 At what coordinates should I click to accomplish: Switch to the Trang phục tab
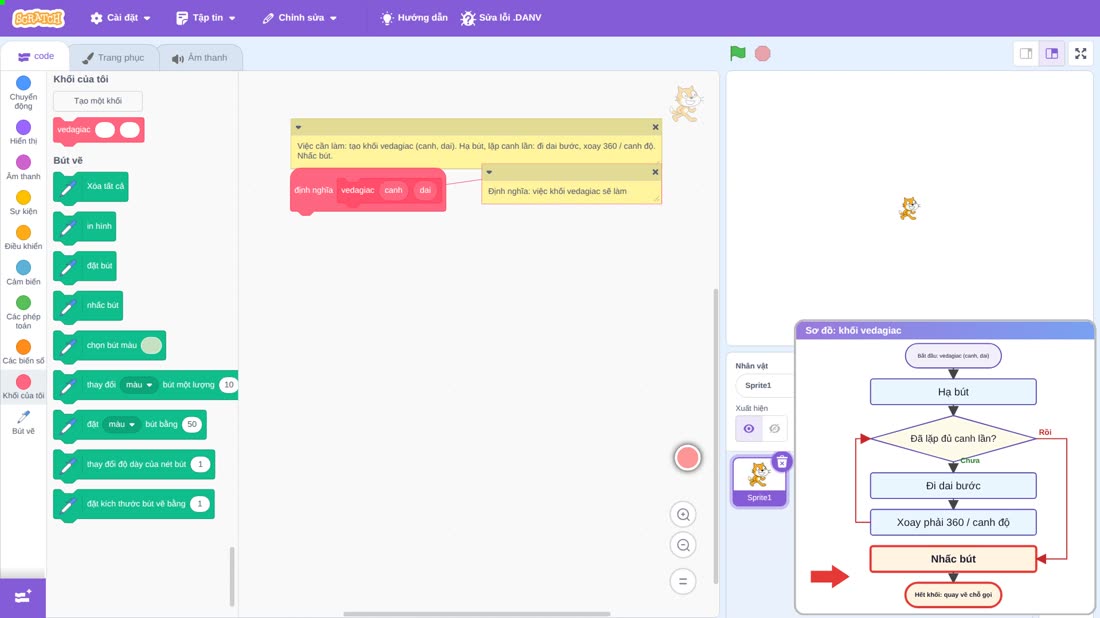(113, 58)
